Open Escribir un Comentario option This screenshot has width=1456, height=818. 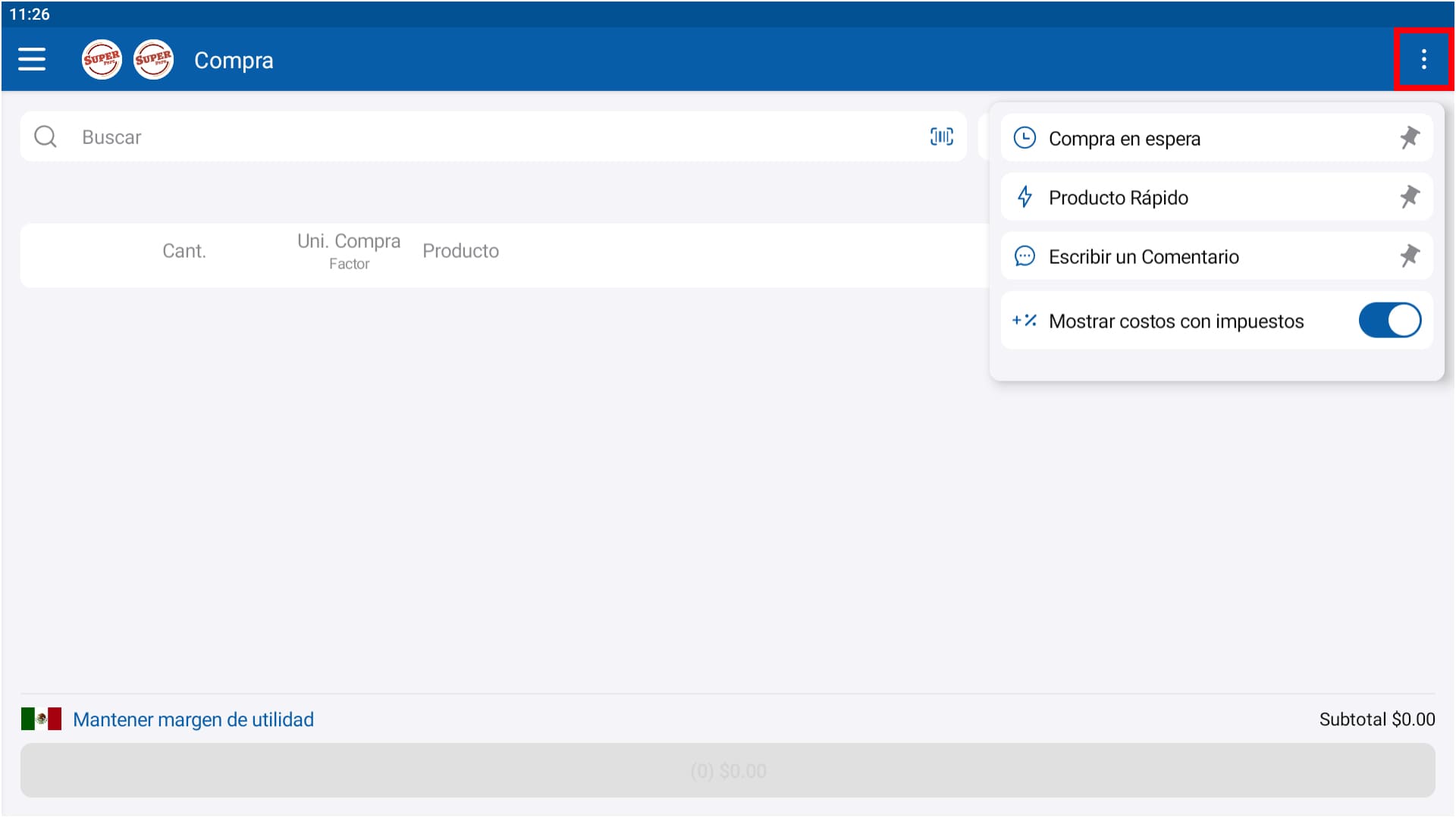pyautogui.click(x=1143, y=257)
